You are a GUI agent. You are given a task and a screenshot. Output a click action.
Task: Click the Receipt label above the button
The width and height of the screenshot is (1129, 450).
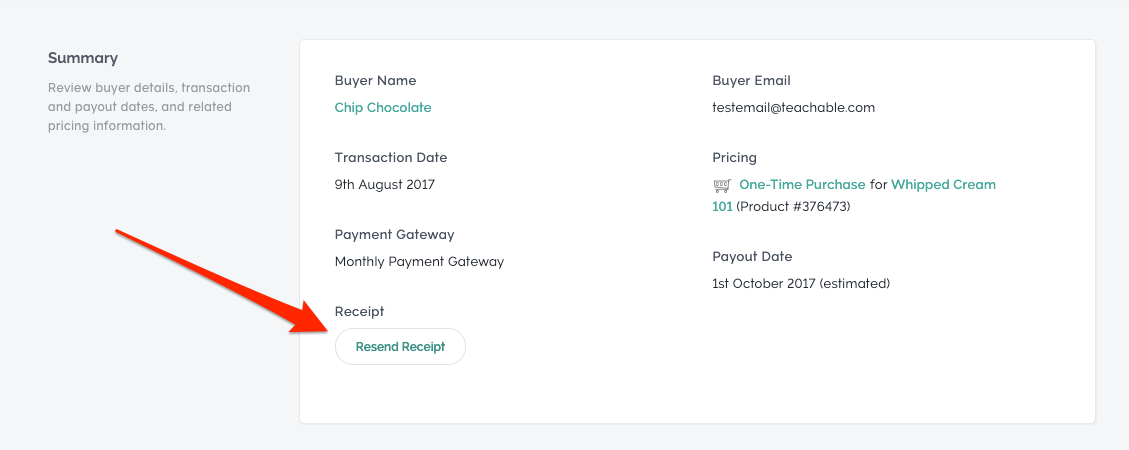coord(359,312)
